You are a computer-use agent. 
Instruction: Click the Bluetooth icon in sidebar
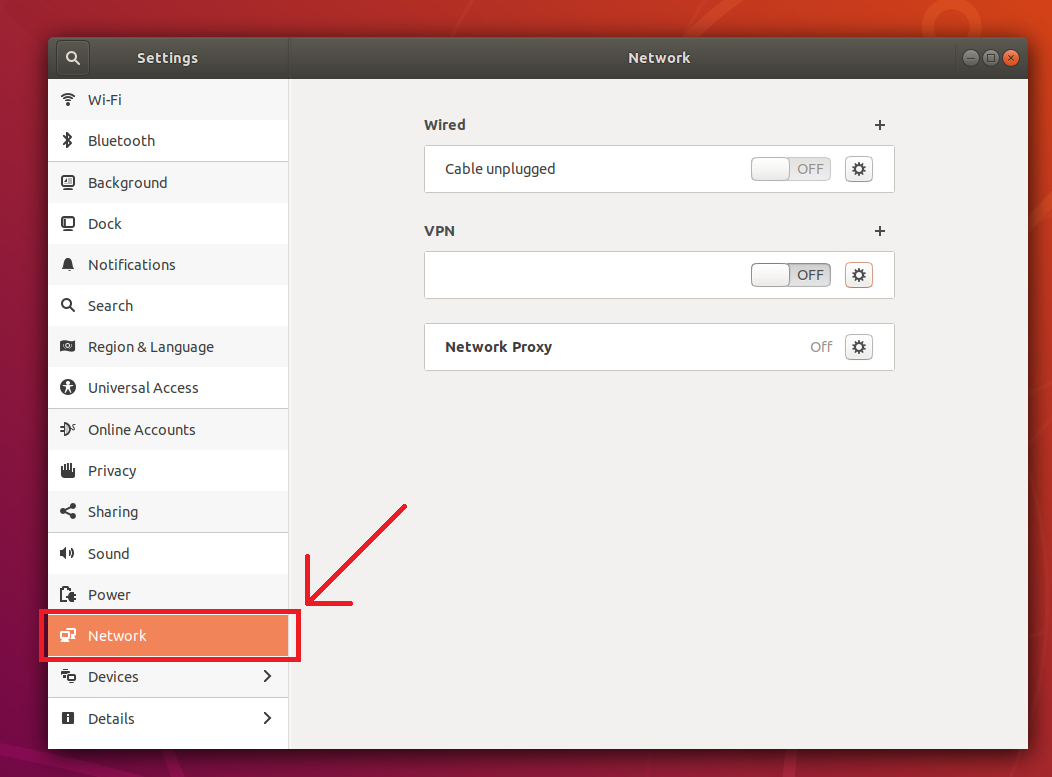(68, 141)
